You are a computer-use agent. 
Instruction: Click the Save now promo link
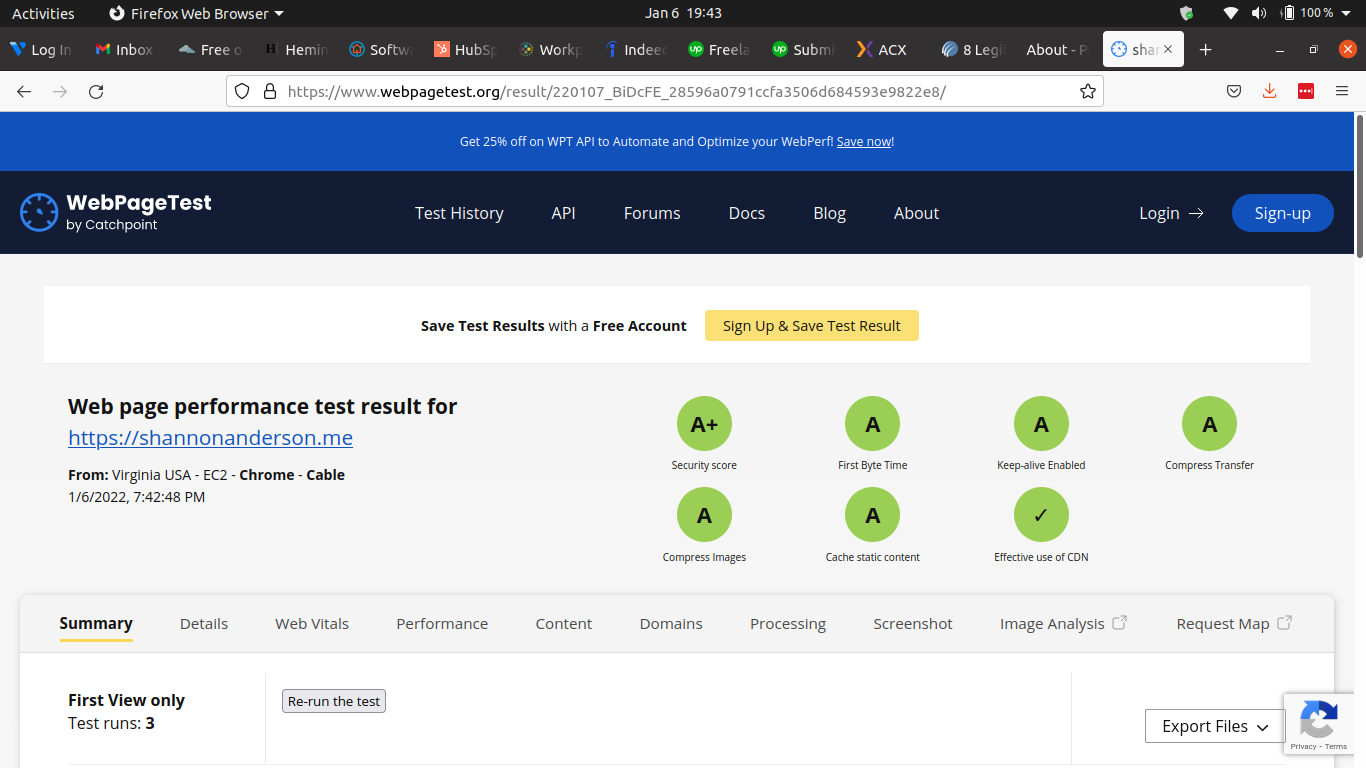point(864,142)
